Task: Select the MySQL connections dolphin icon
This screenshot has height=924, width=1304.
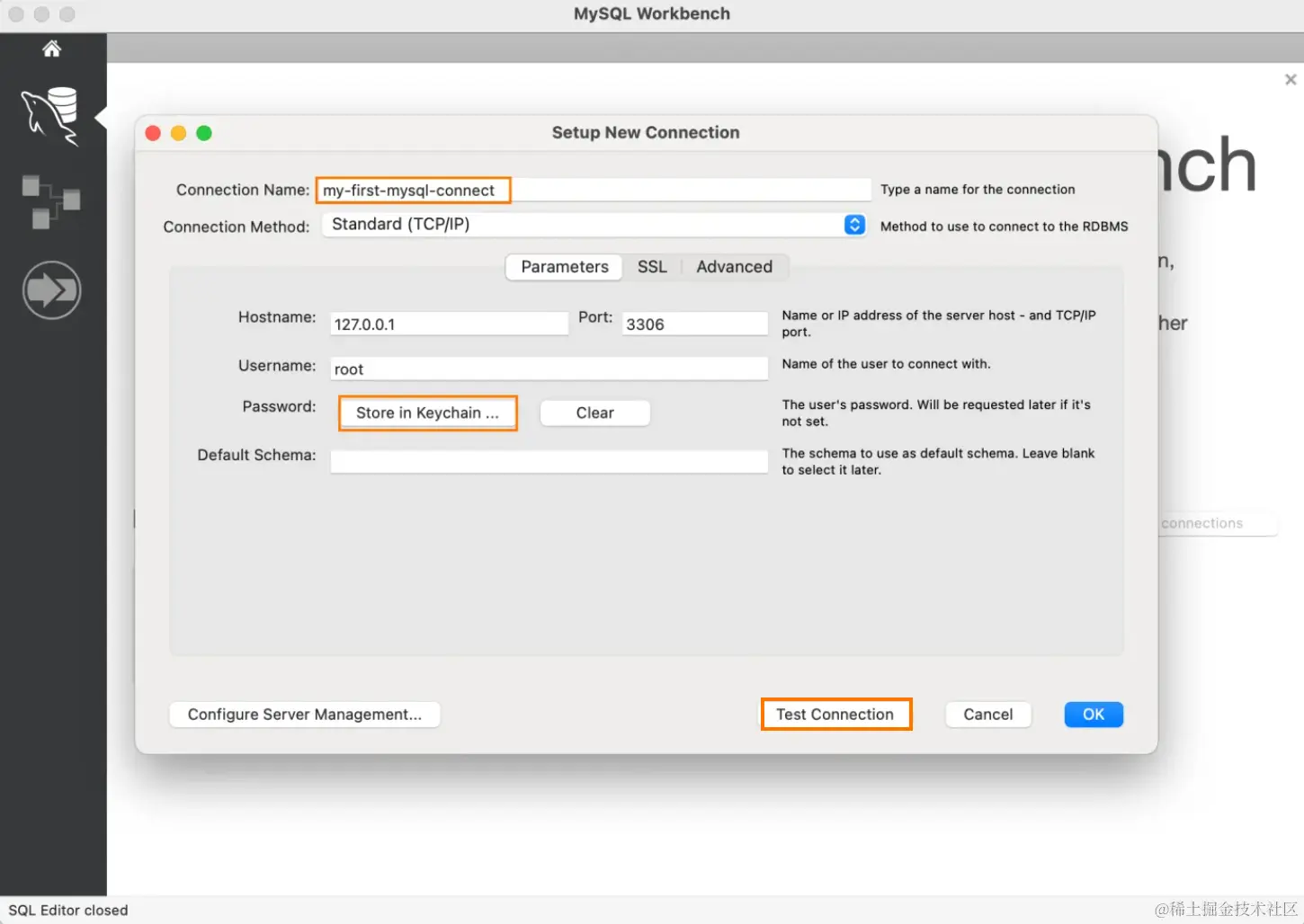Action: coord(50,116)
